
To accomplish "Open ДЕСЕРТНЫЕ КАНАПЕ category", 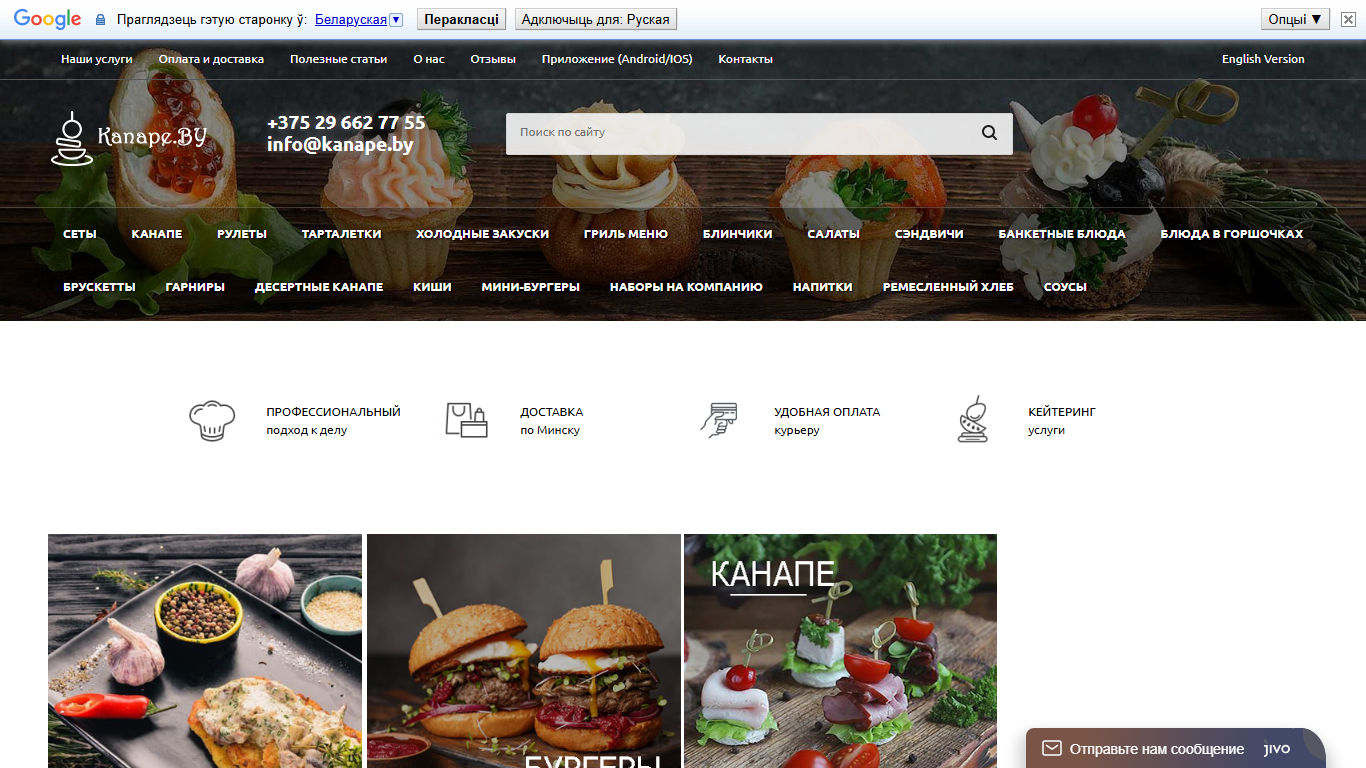I will [319, 287].
